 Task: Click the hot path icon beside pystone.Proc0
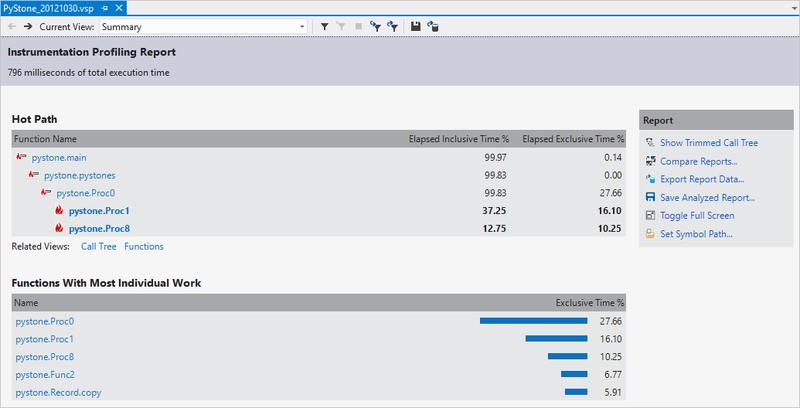coord(46,193)
